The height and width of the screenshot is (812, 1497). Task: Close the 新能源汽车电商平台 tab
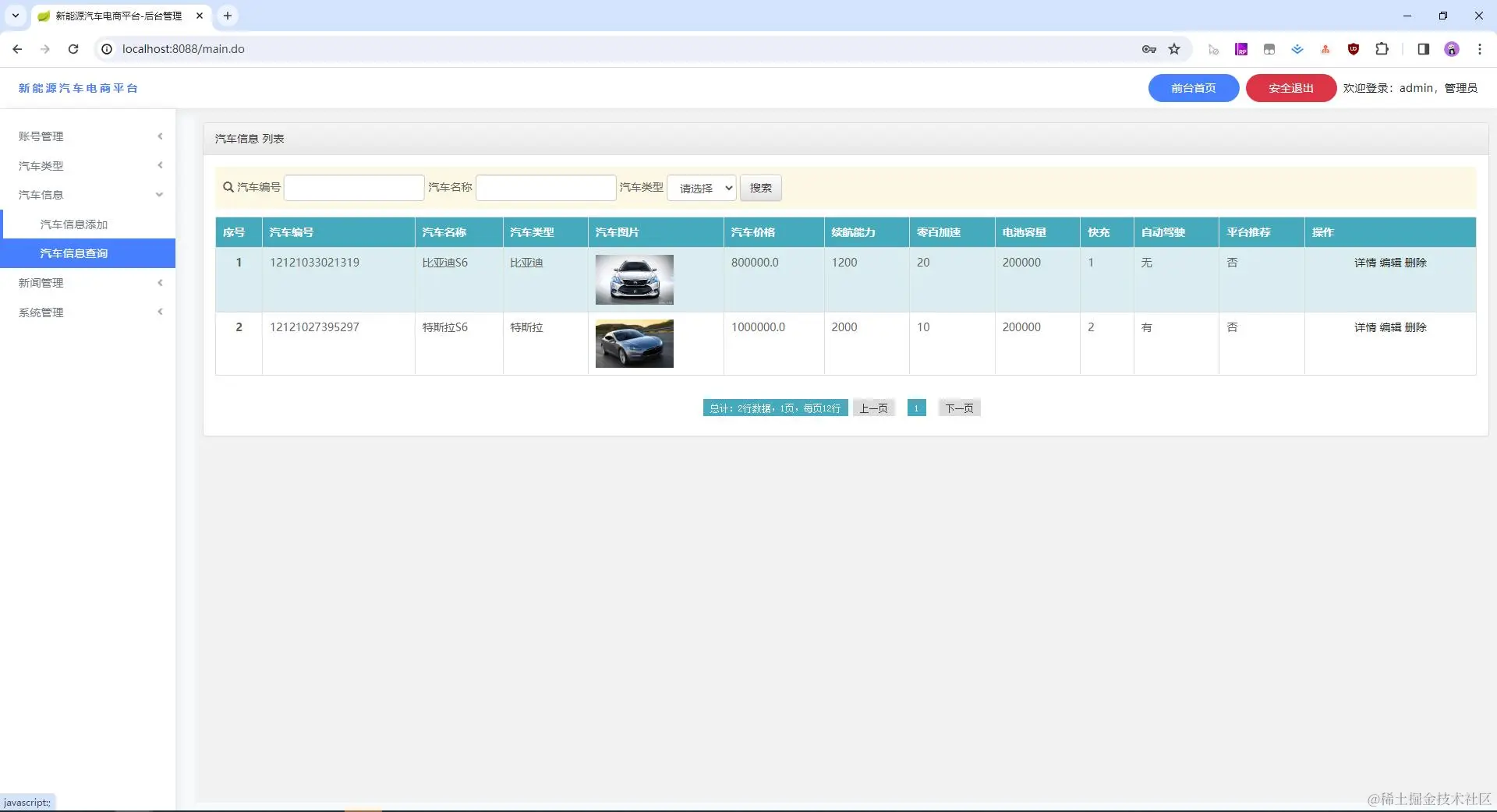(200, 16)
